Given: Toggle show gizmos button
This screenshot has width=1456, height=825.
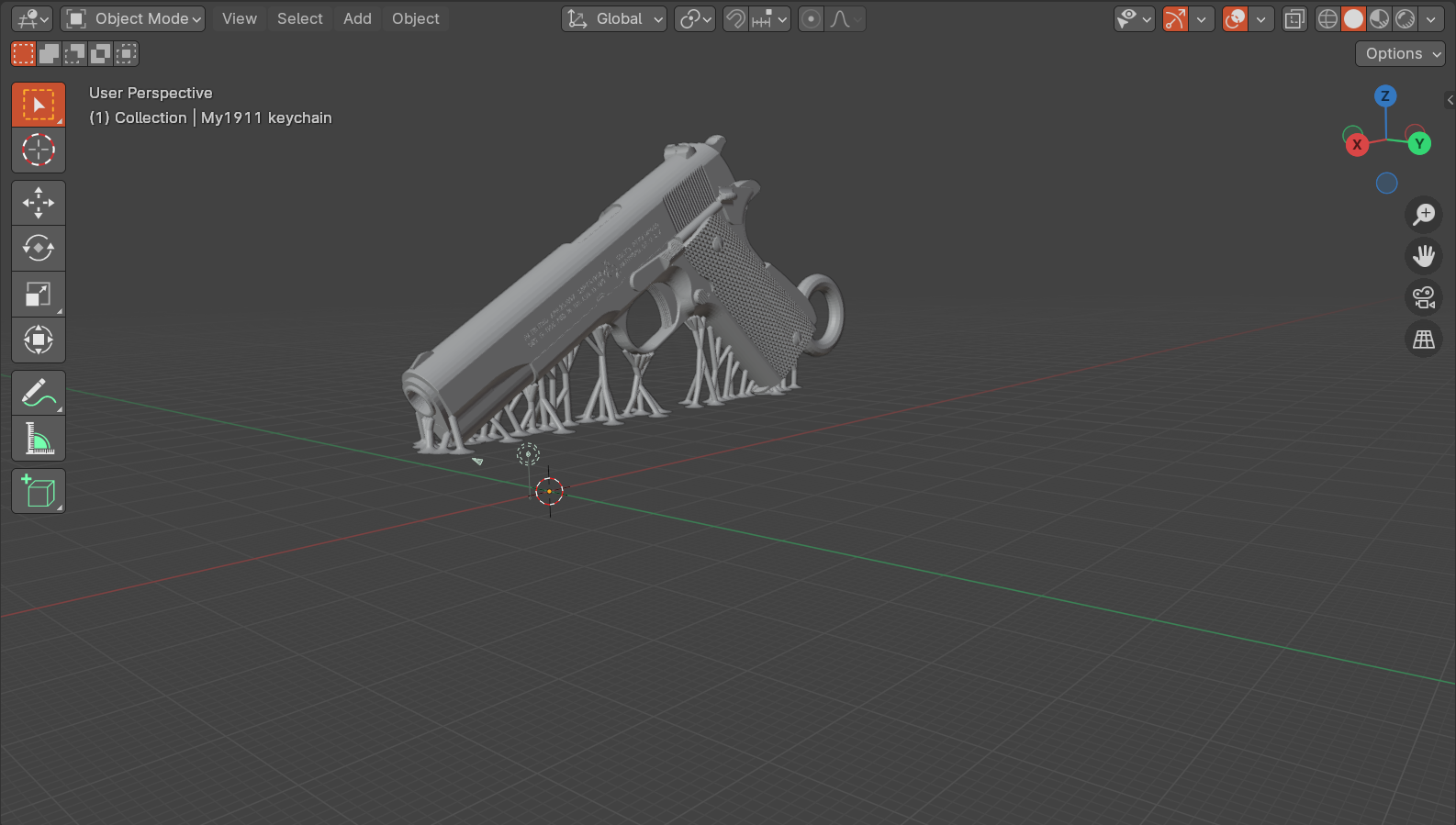Looking at the screenshot, I should tap(1176, 18).
